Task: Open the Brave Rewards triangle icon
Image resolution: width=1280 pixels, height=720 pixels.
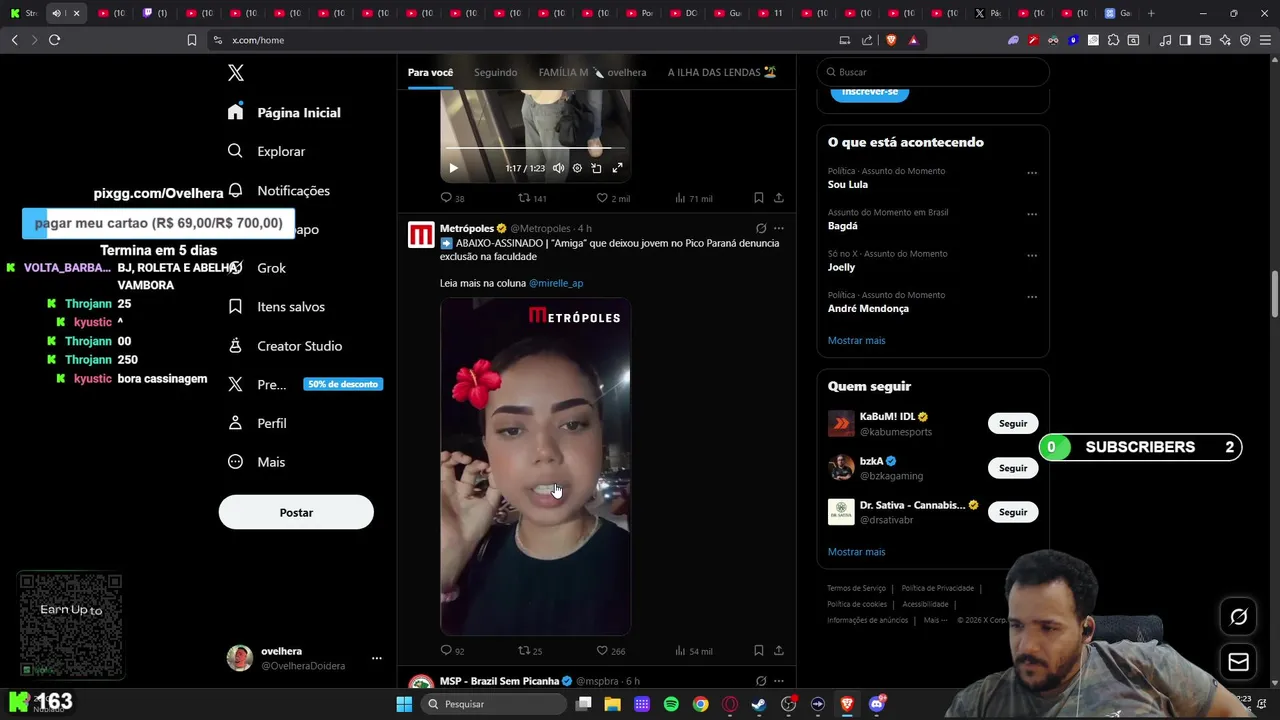Action: pos(913,40)
